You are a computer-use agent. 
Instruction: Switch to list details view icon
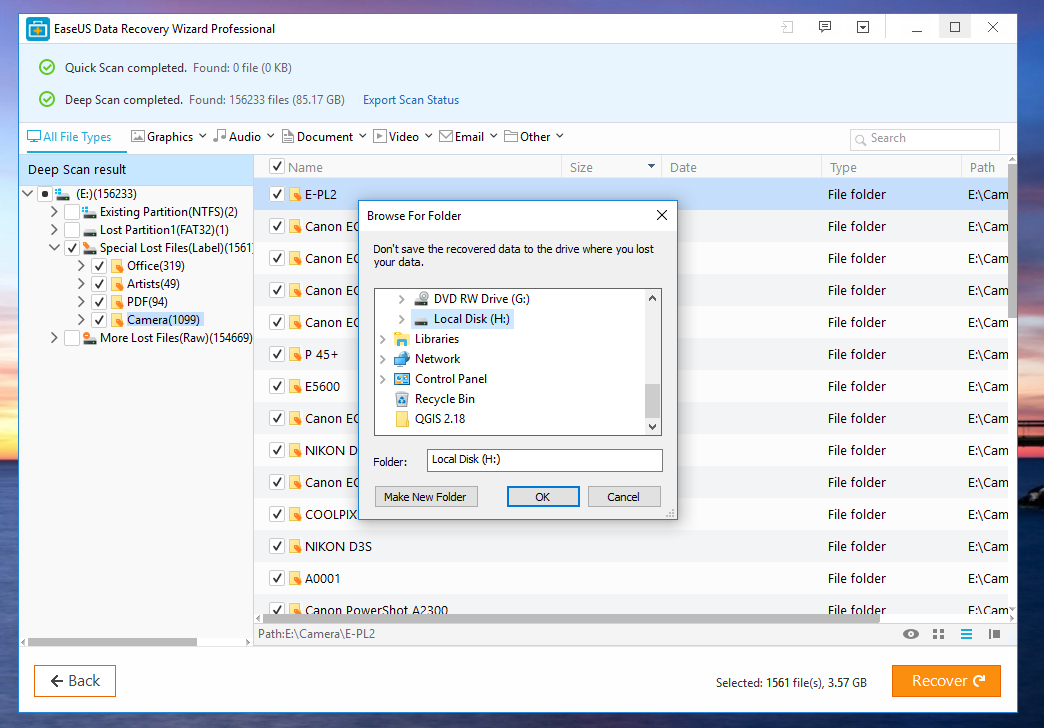click(x=966, y=633)
